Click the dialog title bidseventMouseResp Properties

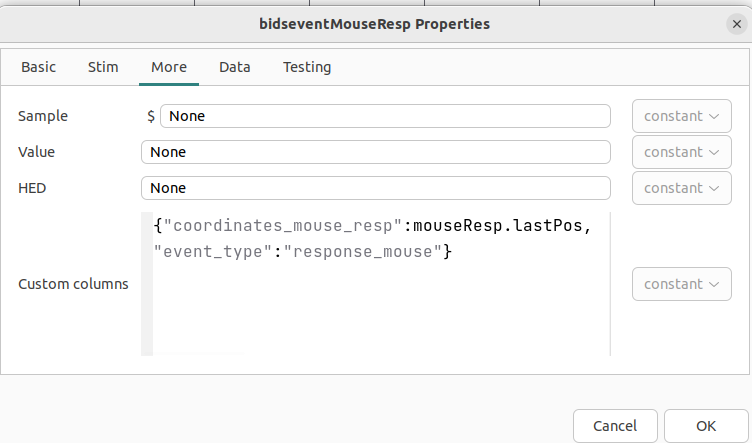coord(375,24)
